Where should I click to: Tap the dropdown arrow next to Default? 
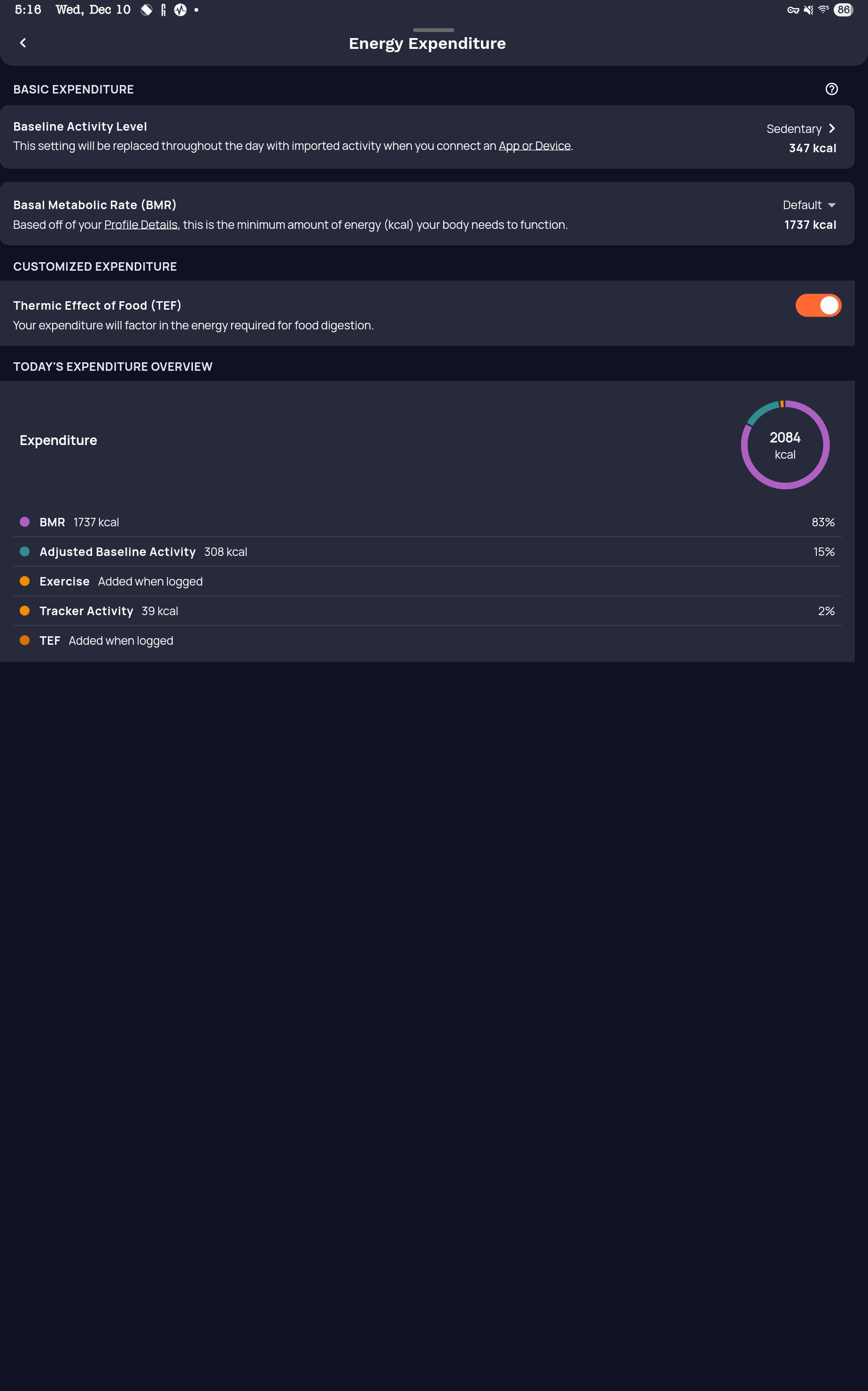point(832,206)
